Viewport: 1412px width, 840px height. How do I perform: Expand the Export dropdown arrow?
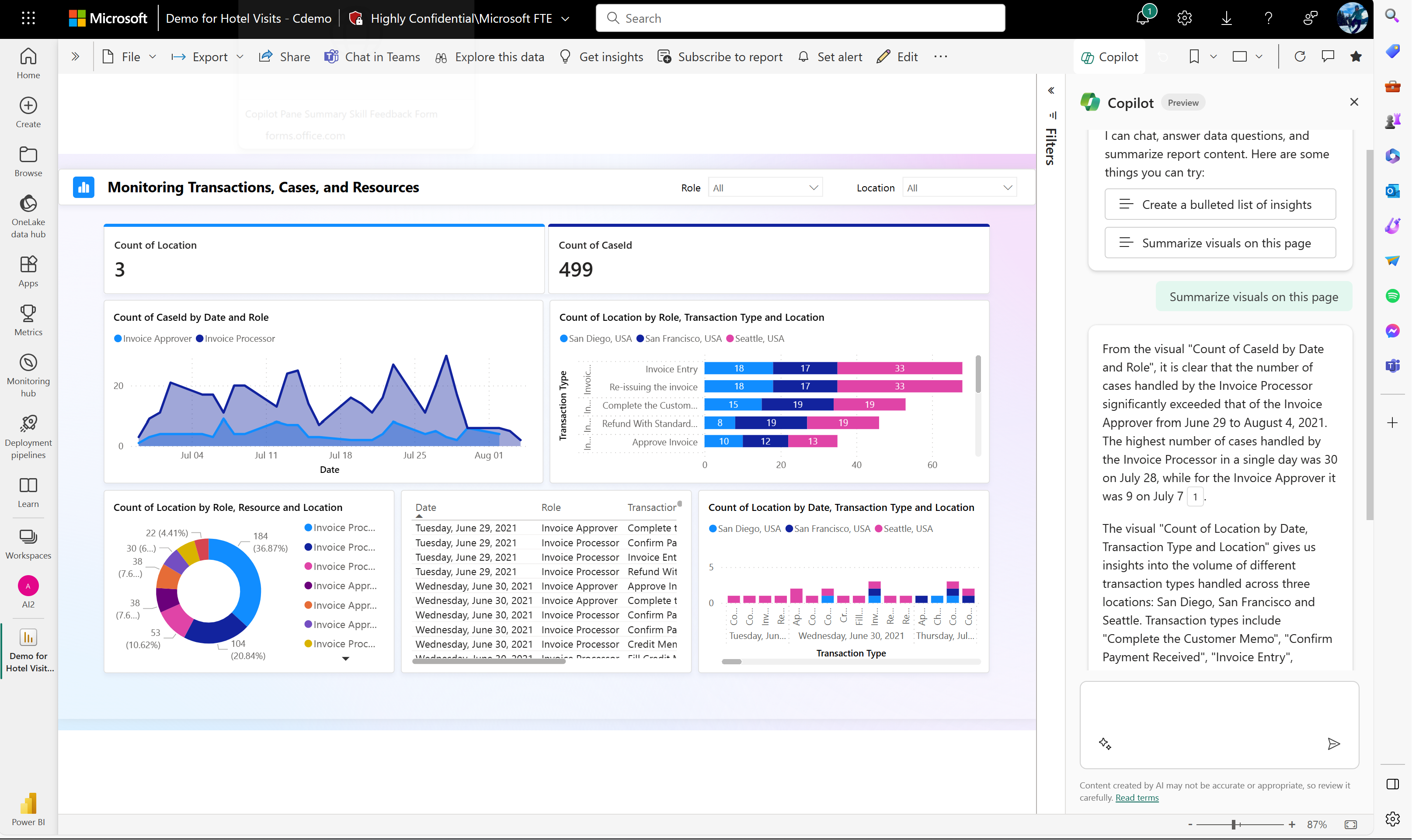(240, 57)
